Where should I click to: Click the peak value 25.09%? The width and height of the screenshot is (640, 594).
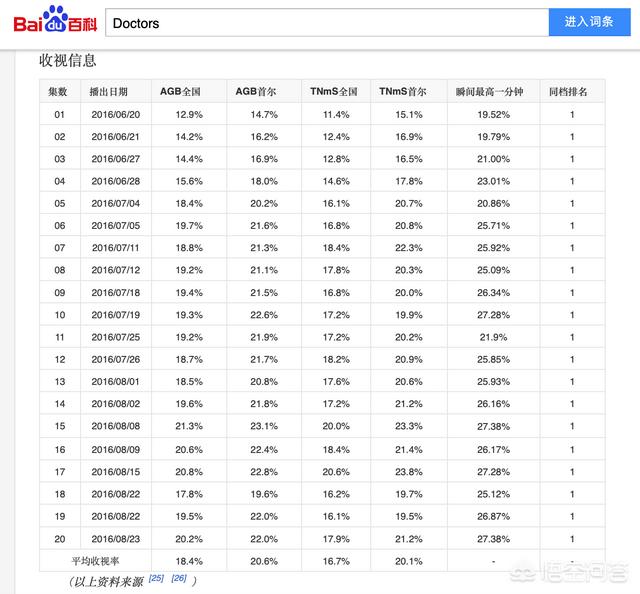493,270
